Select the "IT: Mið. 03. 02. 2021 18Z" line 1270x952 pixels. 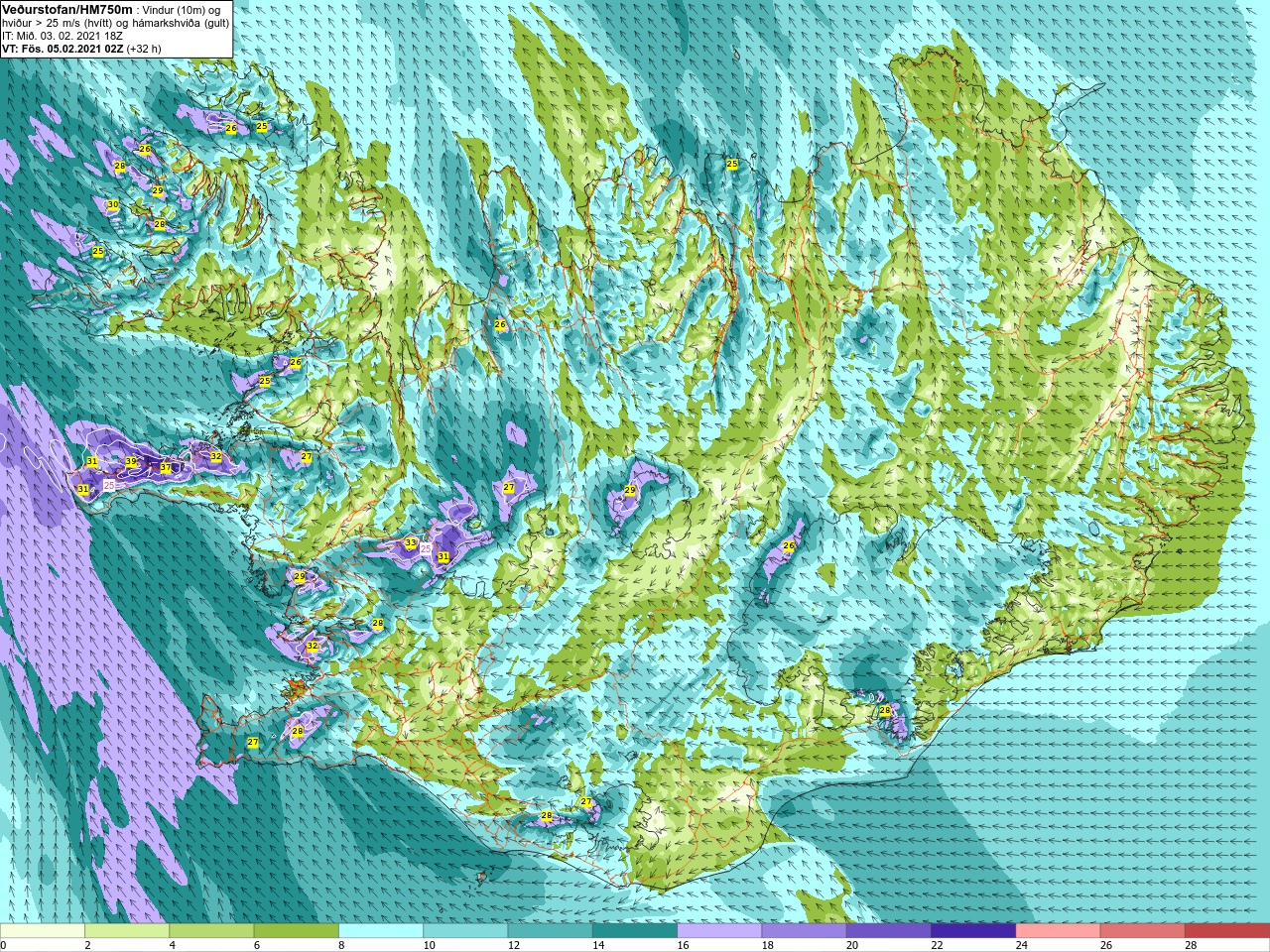coord(63,36)
